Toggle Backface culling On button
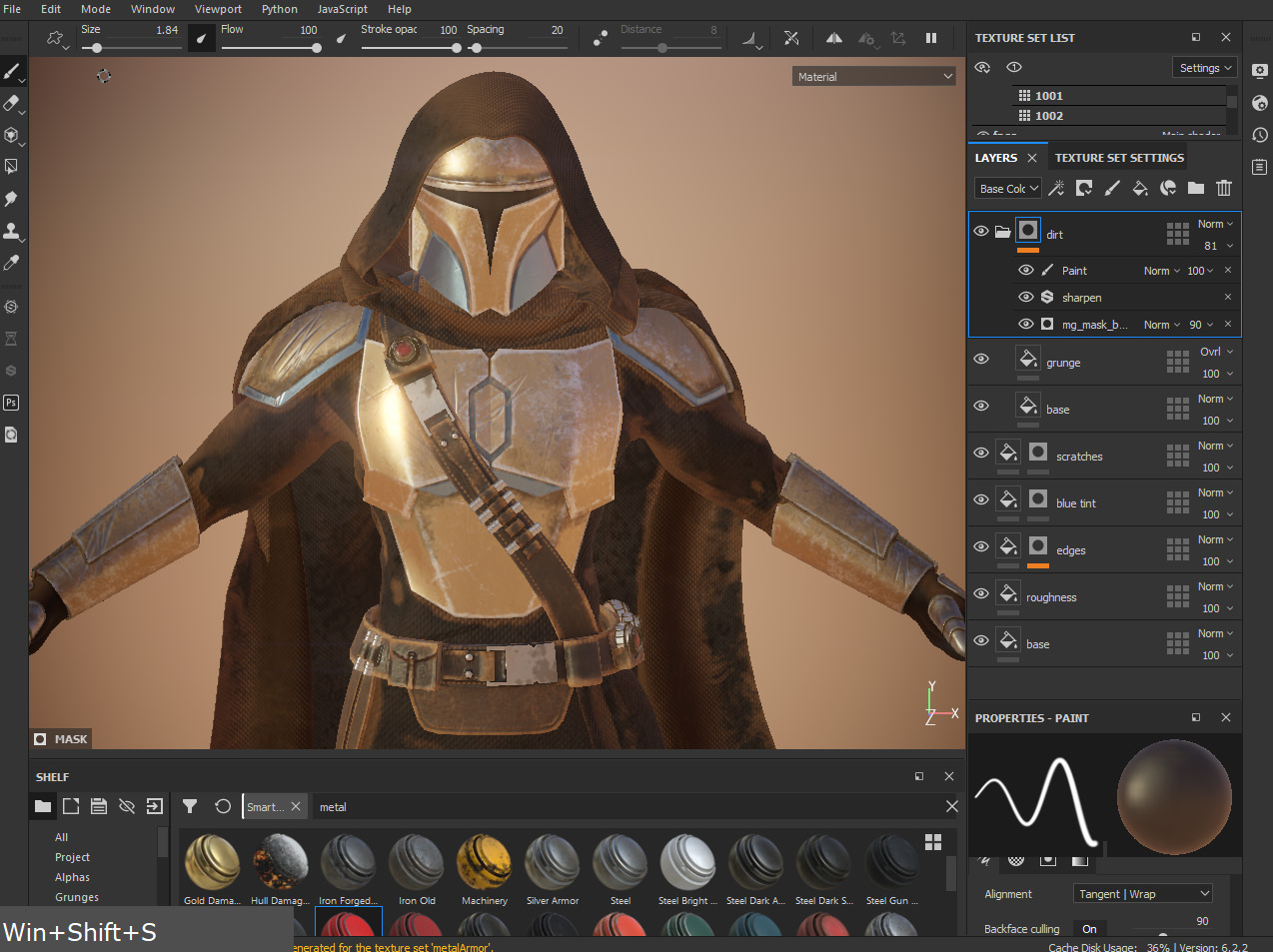The height and width of the screenshot is (952, 1273). tap(1089, 929)
